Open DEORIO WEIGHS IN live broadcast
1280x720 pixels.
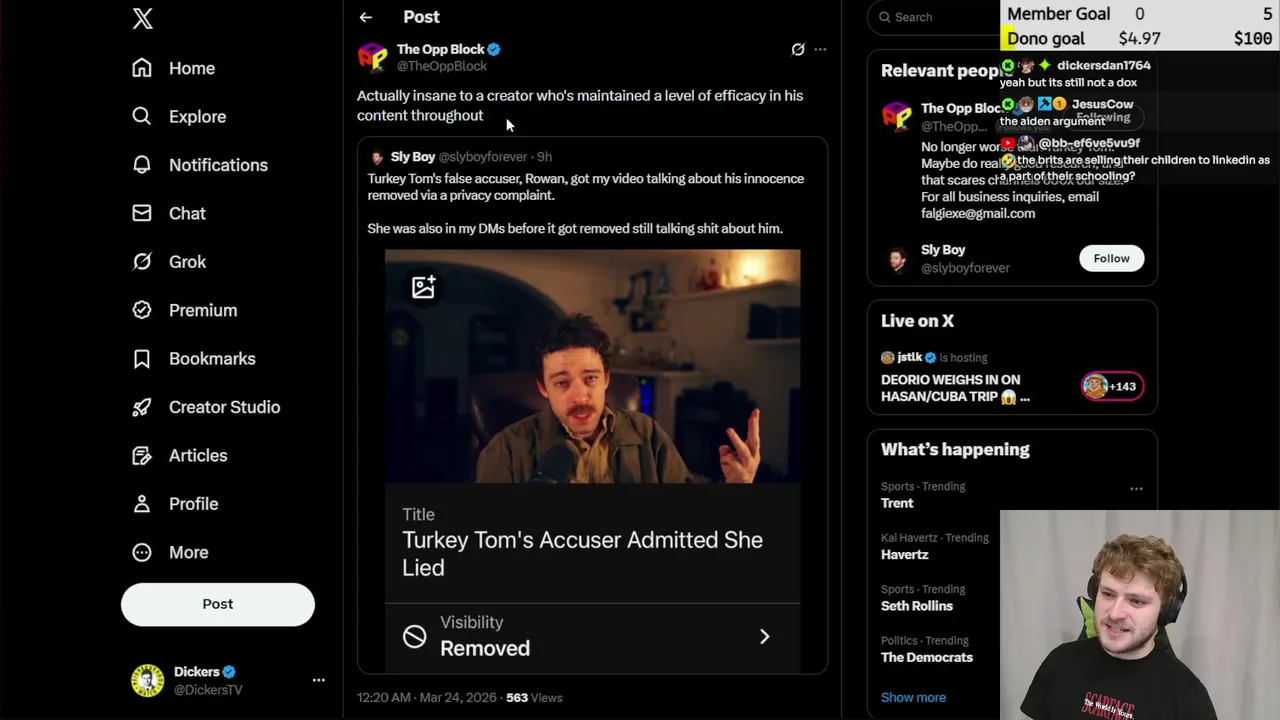point(955,388)
